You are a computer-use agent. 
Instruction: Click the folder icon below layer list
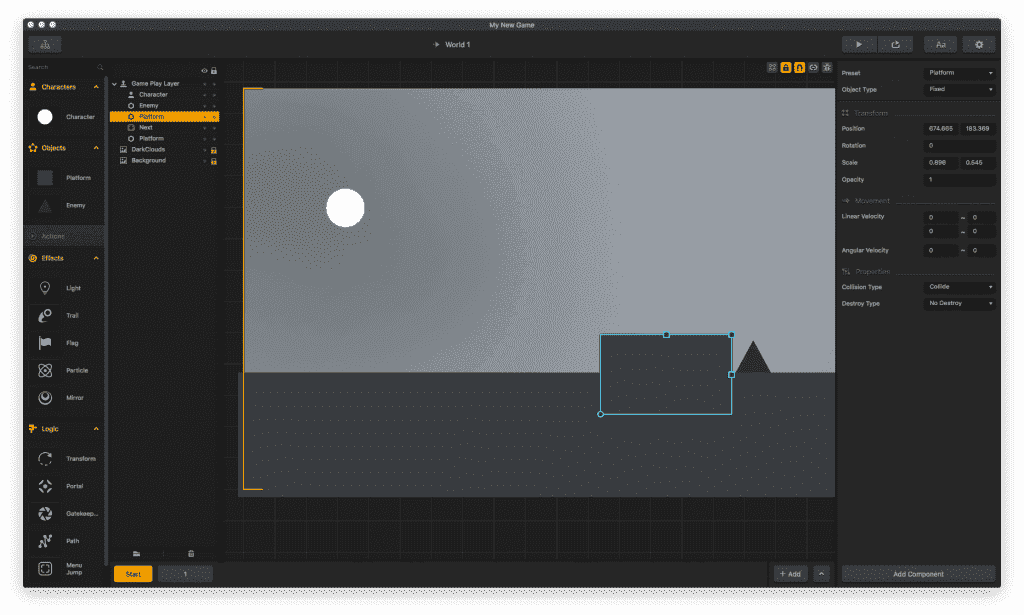tap(136, 554)
